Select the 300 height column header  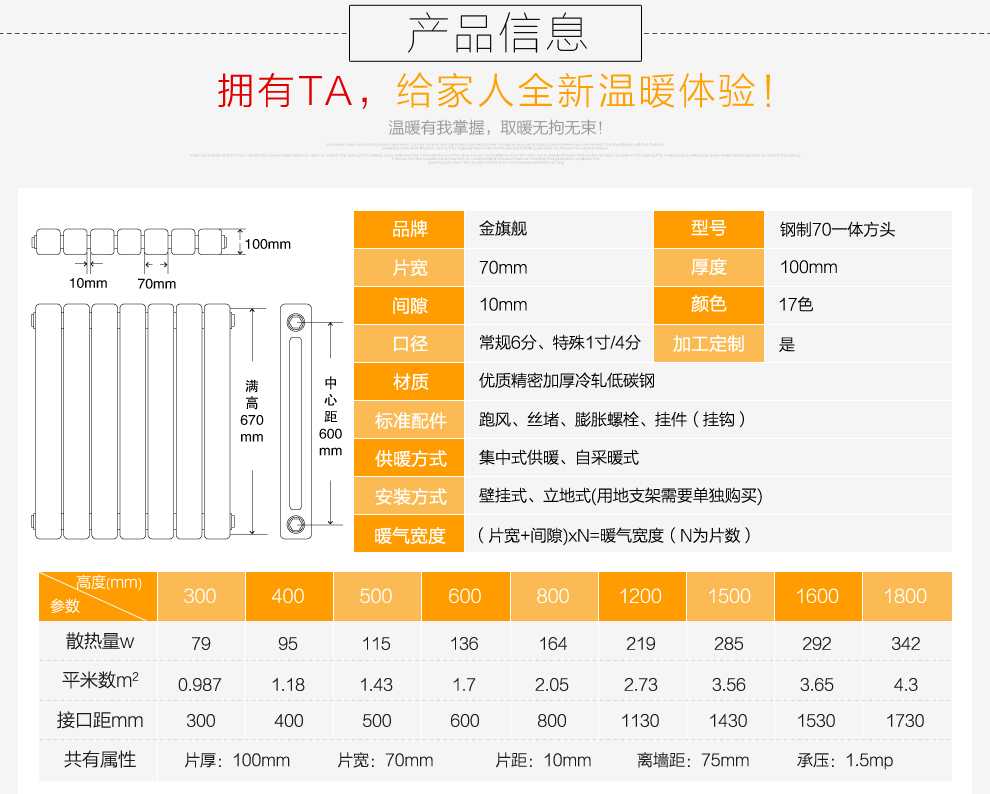click(200, 596)
